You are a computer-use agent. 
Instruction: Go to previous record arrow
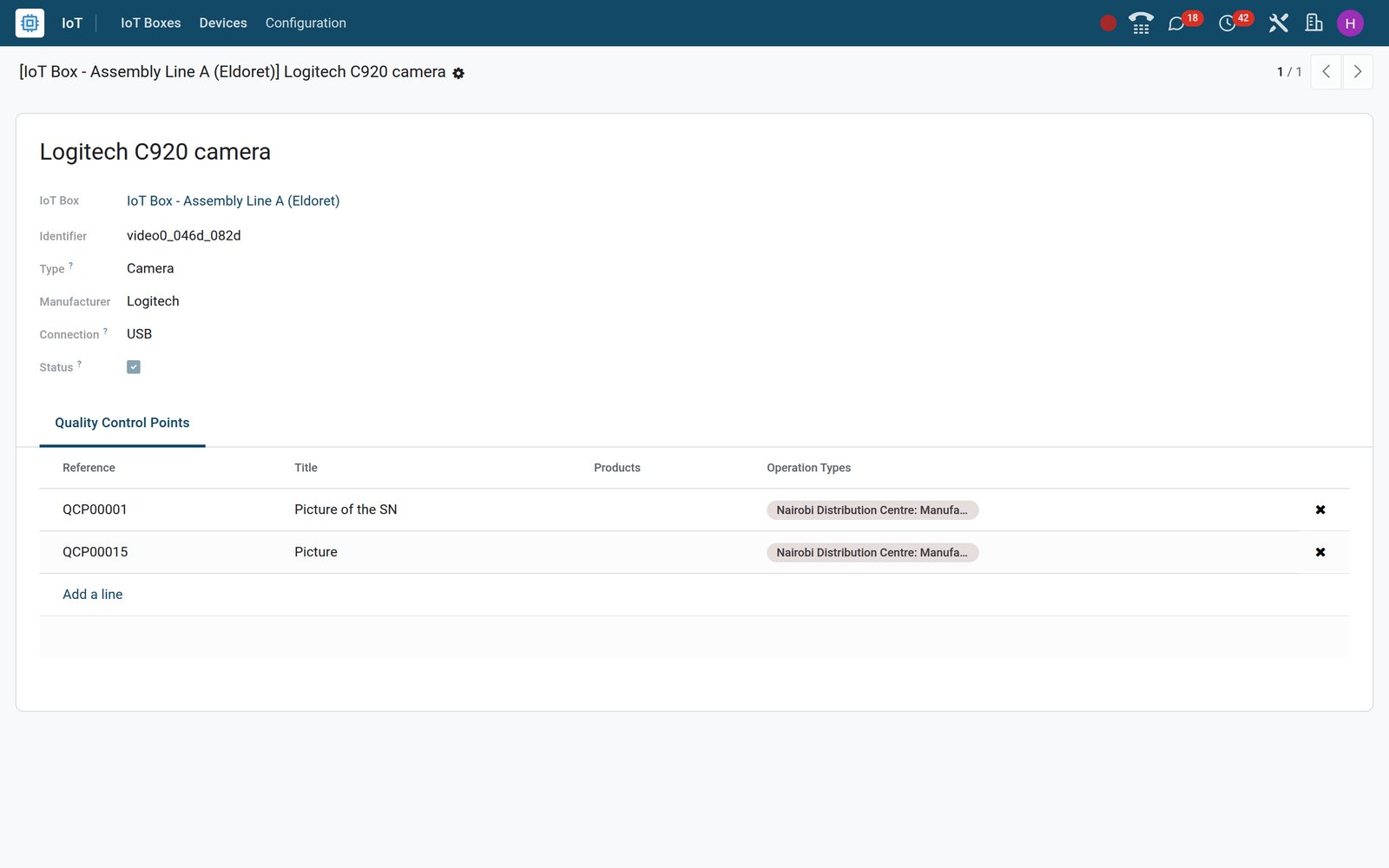pos(1326,72)
